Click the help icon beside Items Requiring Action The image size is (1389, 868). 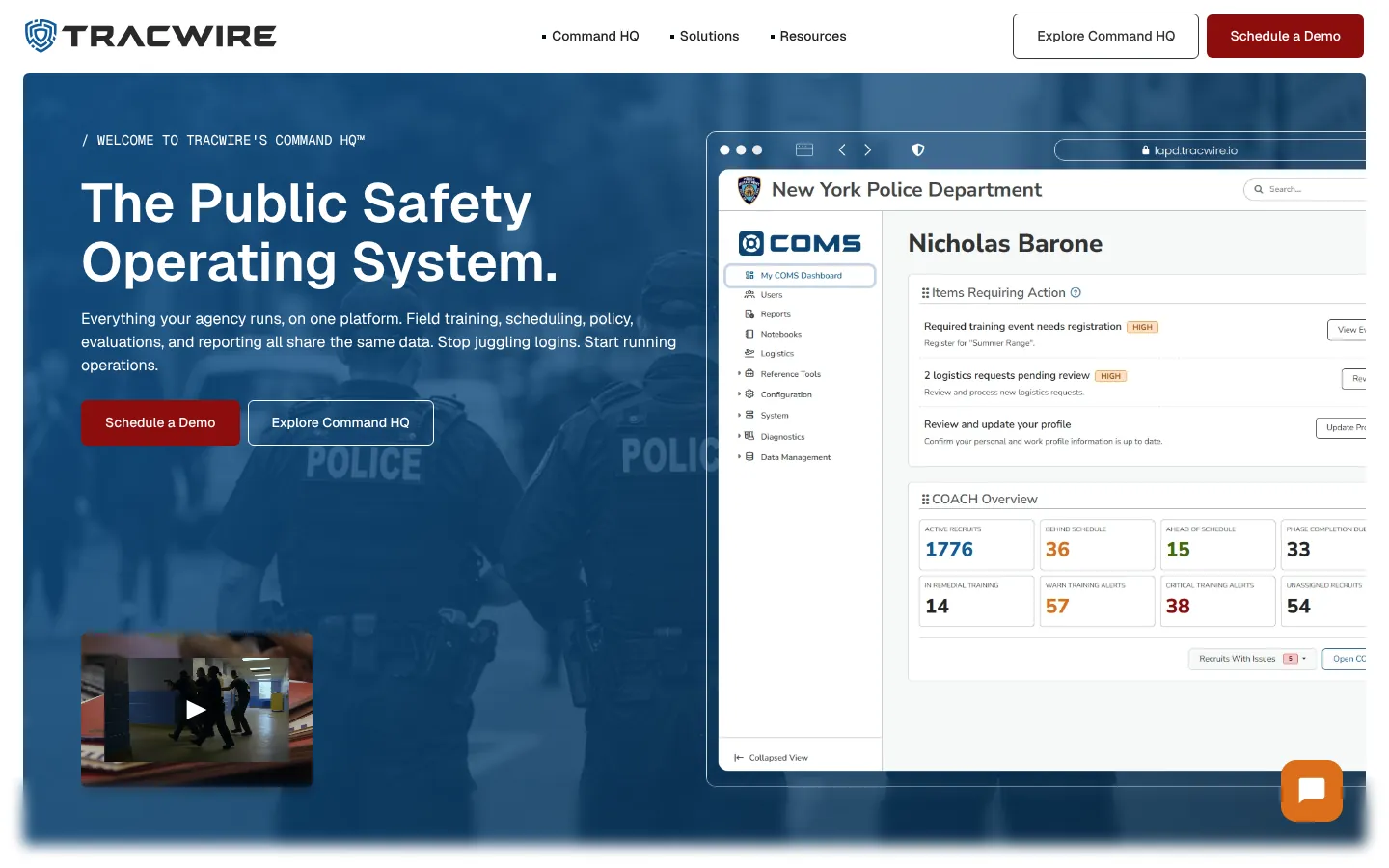[x=1076, y=292]
